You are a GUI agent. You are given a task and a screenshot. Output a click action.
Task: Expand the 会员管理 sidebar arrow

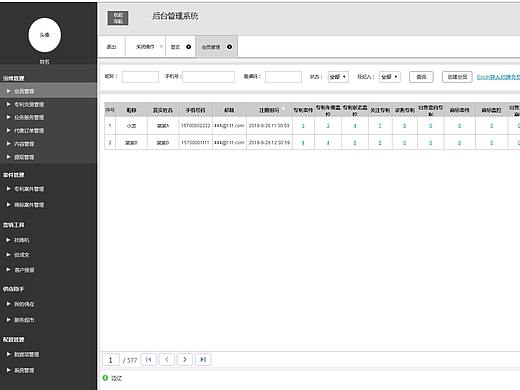9,91
